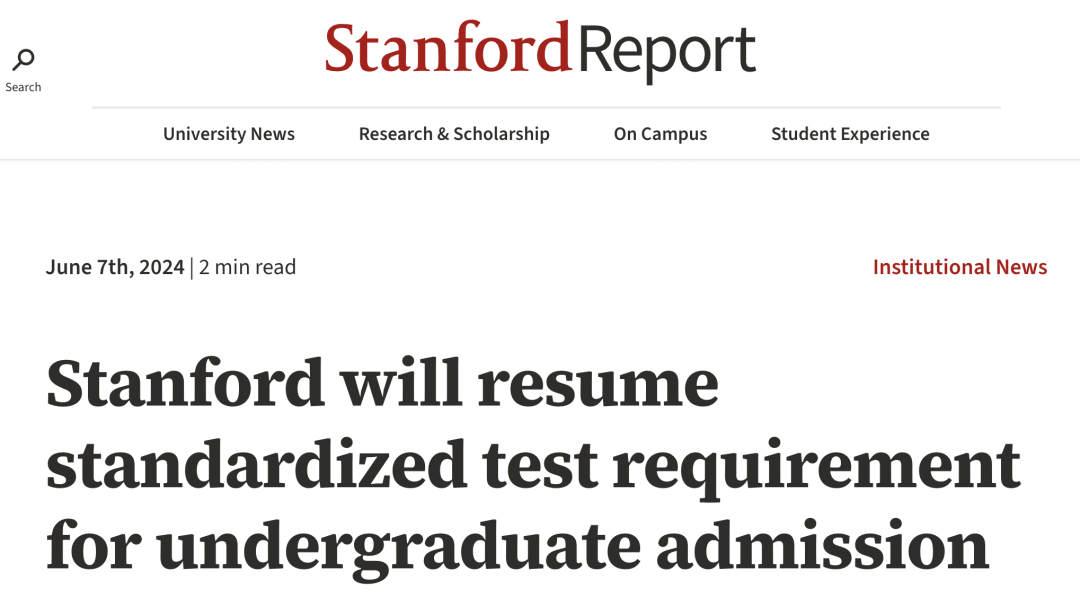The height and width of the screenshot is (615, 1080).
Task: Open the Institutional News category link
Action: [959, 267]
